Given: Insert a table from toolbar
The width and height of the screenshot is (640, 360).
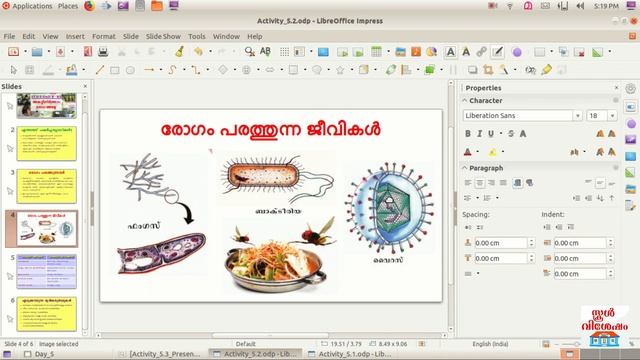Looking at the screenshot, I should coord(376,52).
